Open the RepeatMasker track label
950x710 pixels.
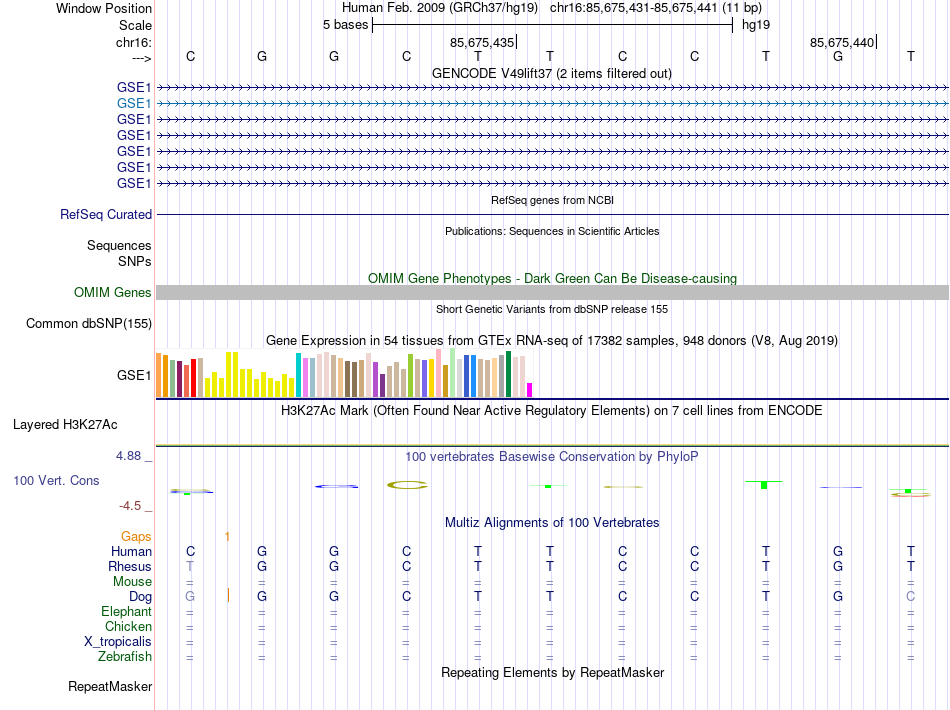pos(110,686)
